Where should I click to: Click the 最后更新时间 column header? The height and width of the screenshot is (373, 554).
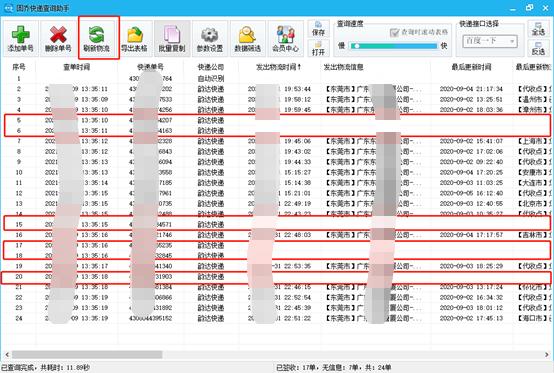click(471, 67)
